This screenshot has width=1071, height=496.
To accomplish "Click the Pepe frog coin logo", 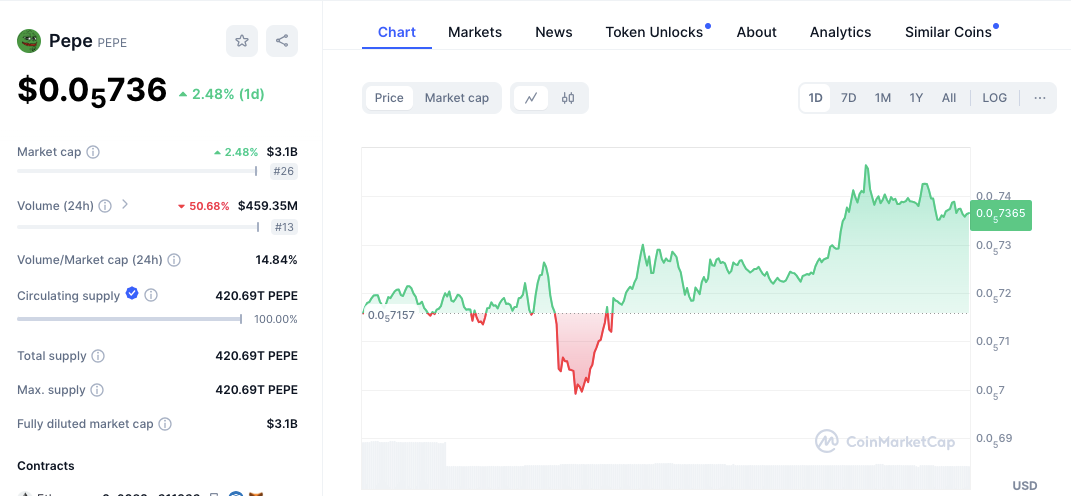I will point(29,41).
